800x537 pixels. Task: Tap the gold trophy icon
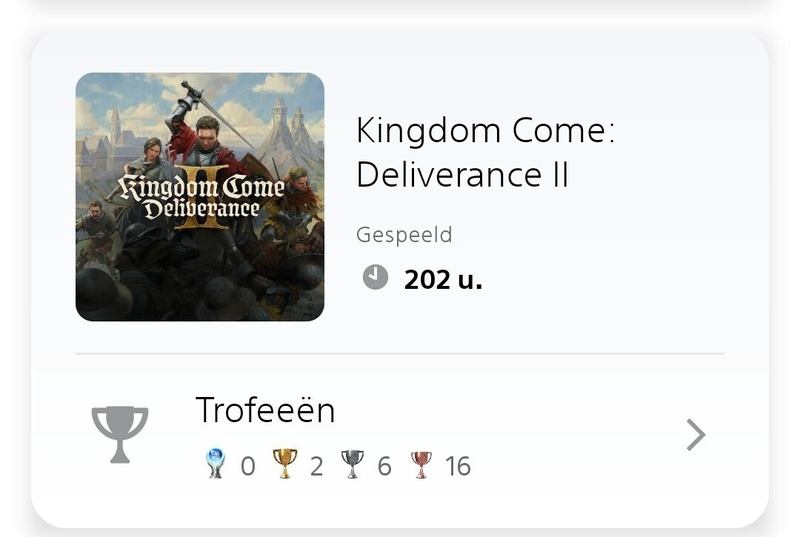pos(285,464)
